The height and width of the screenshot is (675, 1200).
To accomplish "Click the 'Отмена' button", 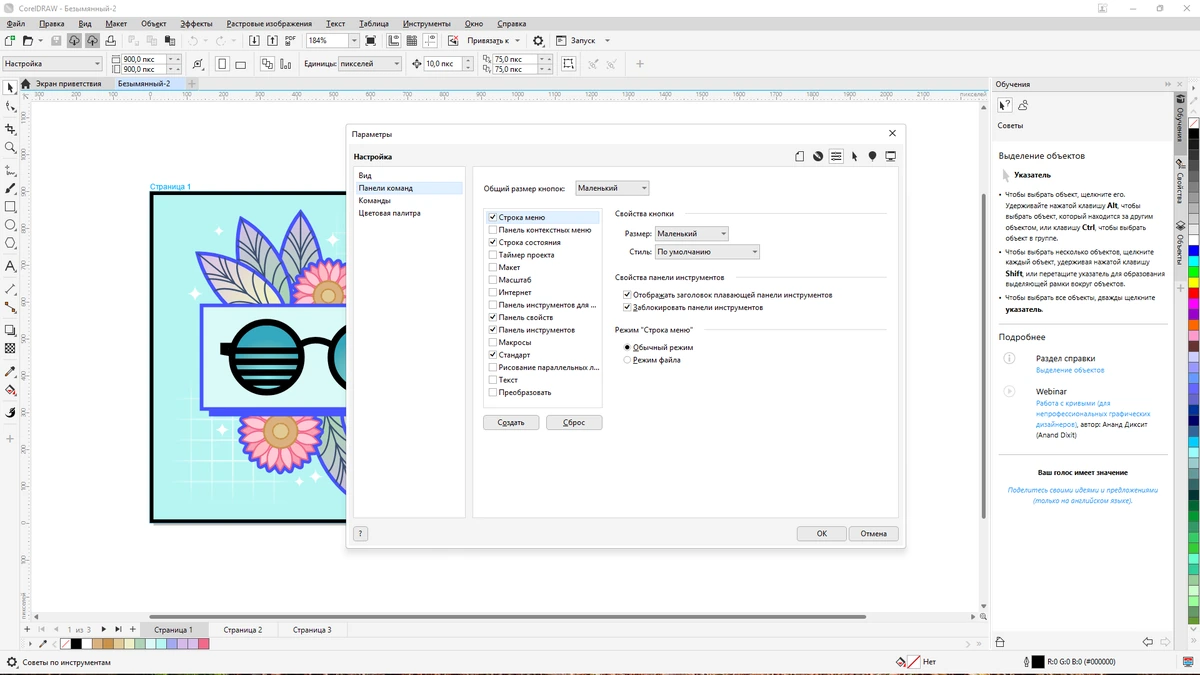I will pos(874,533).
